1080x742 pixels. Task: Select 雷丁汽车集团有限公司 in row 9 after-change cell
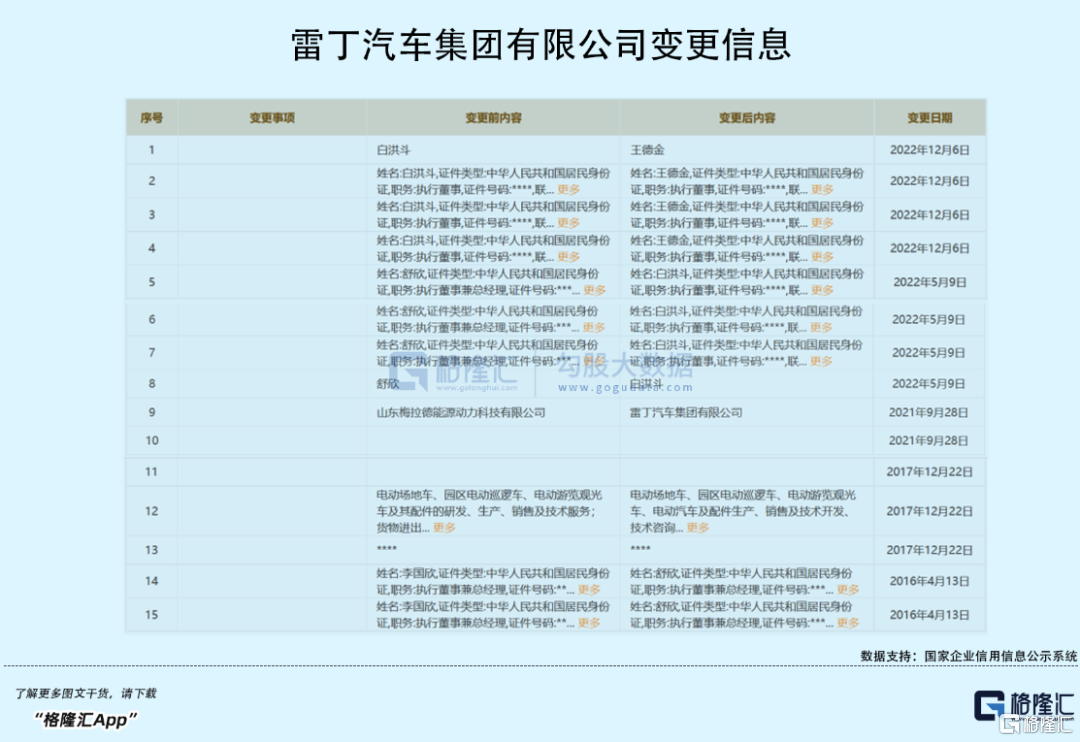686,413
